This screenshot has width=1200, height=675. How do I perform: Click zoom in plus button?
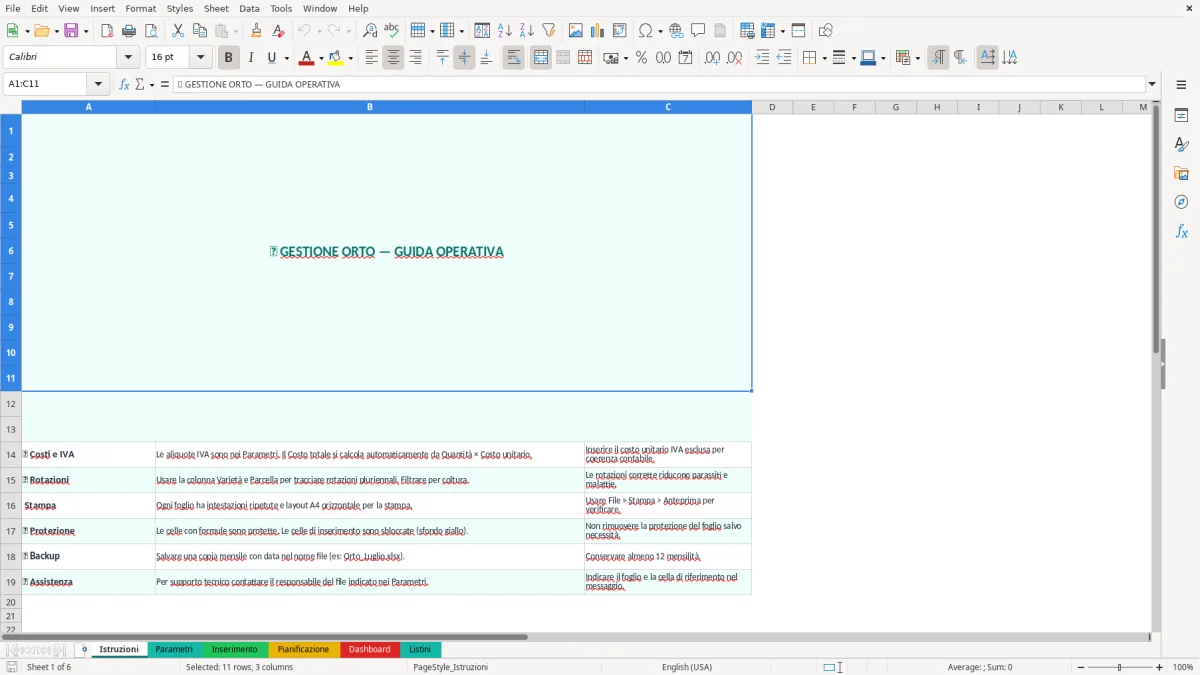(x=1159, y=667)
